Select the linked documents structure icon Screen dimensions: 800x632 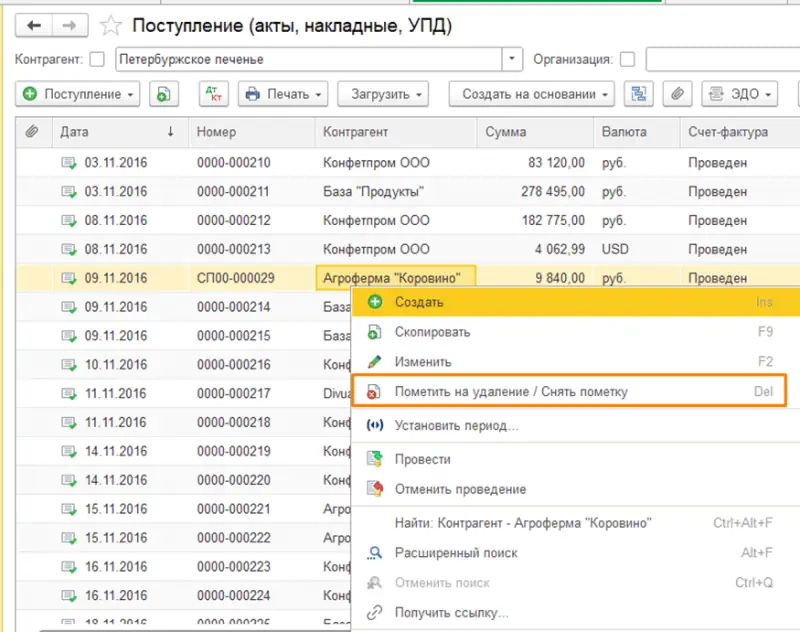[639, 94]
